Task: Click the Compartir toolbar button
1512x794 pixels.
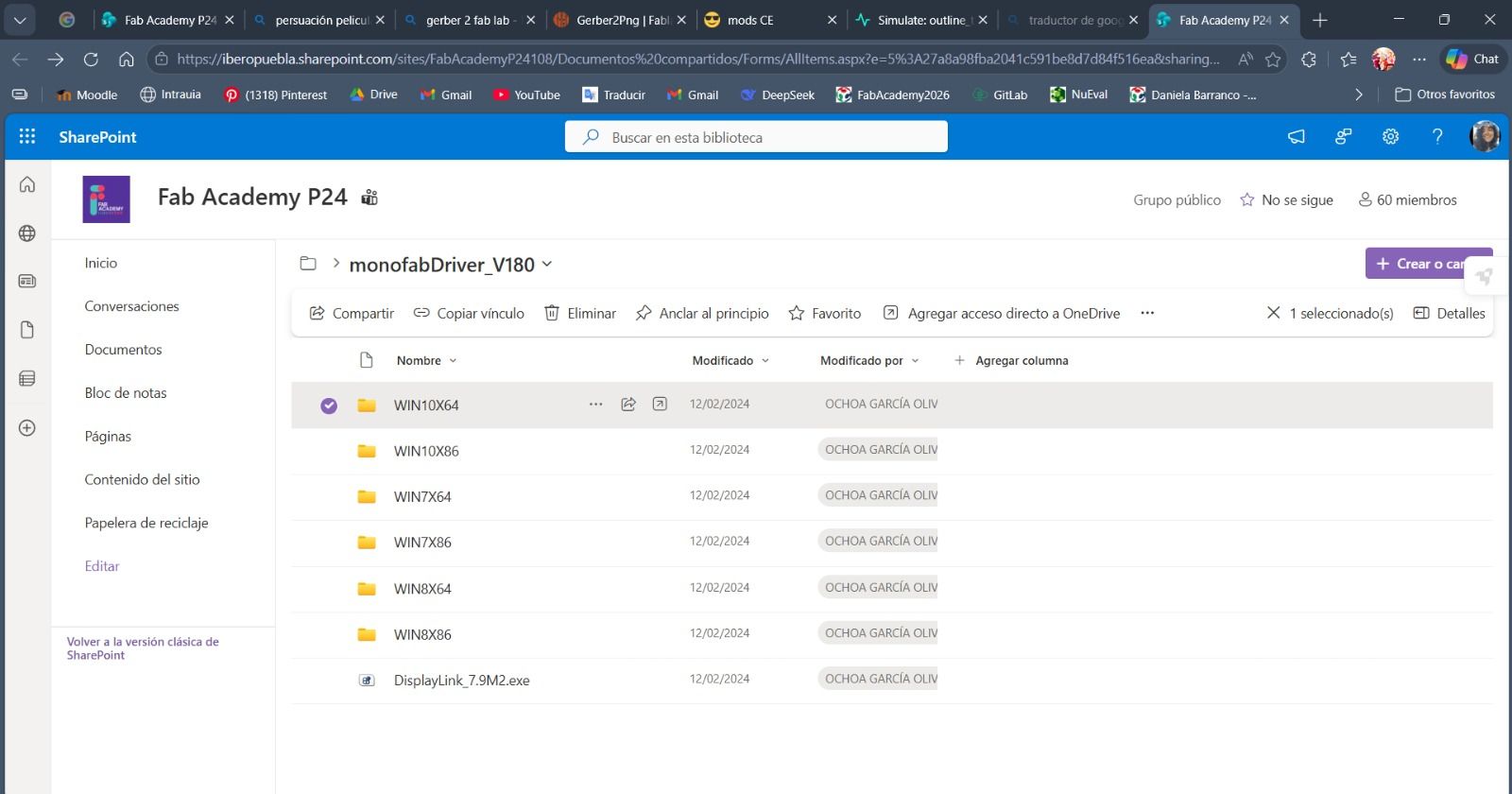Action: (352, 313)
